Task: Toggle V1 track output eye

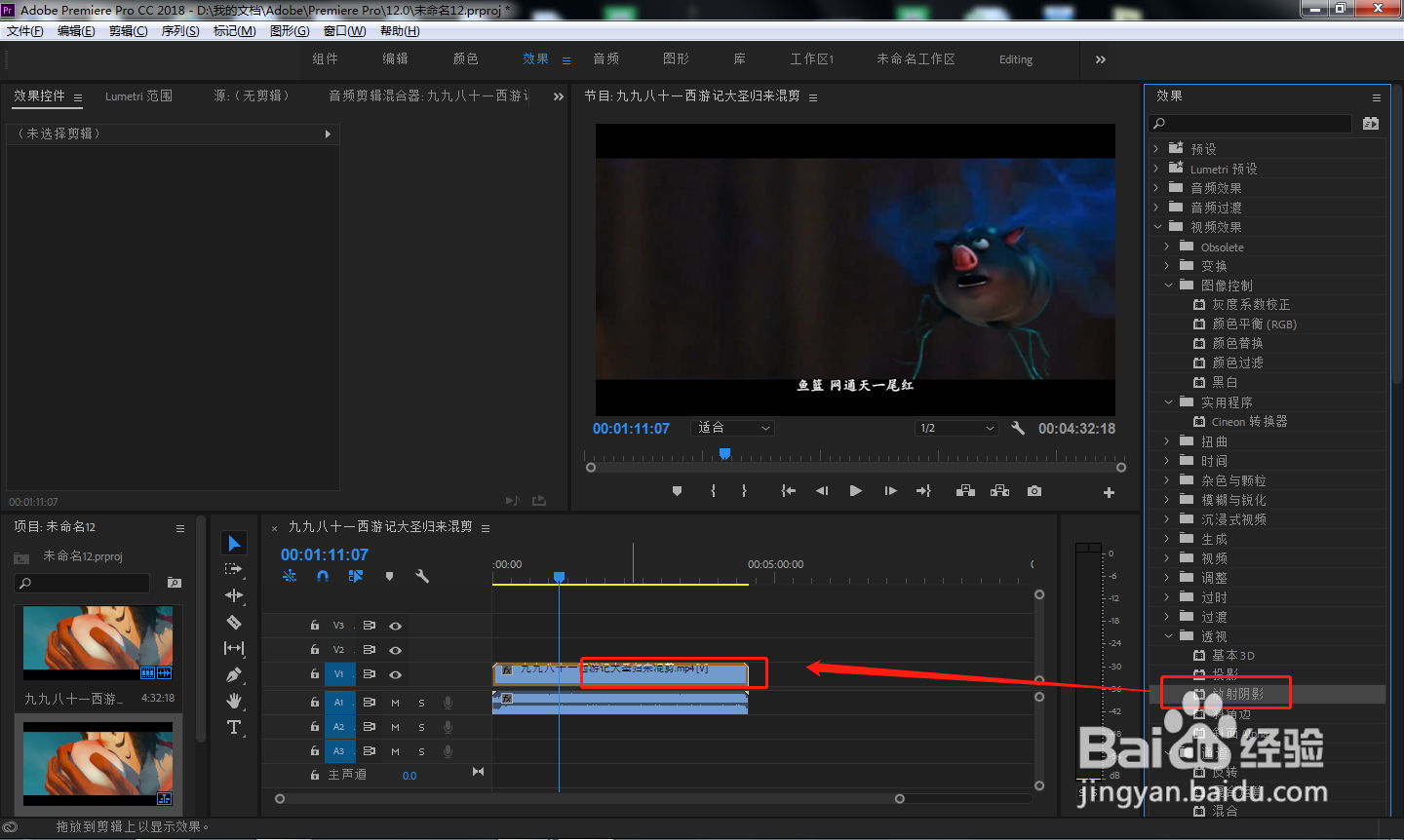Action: (395, 674)
